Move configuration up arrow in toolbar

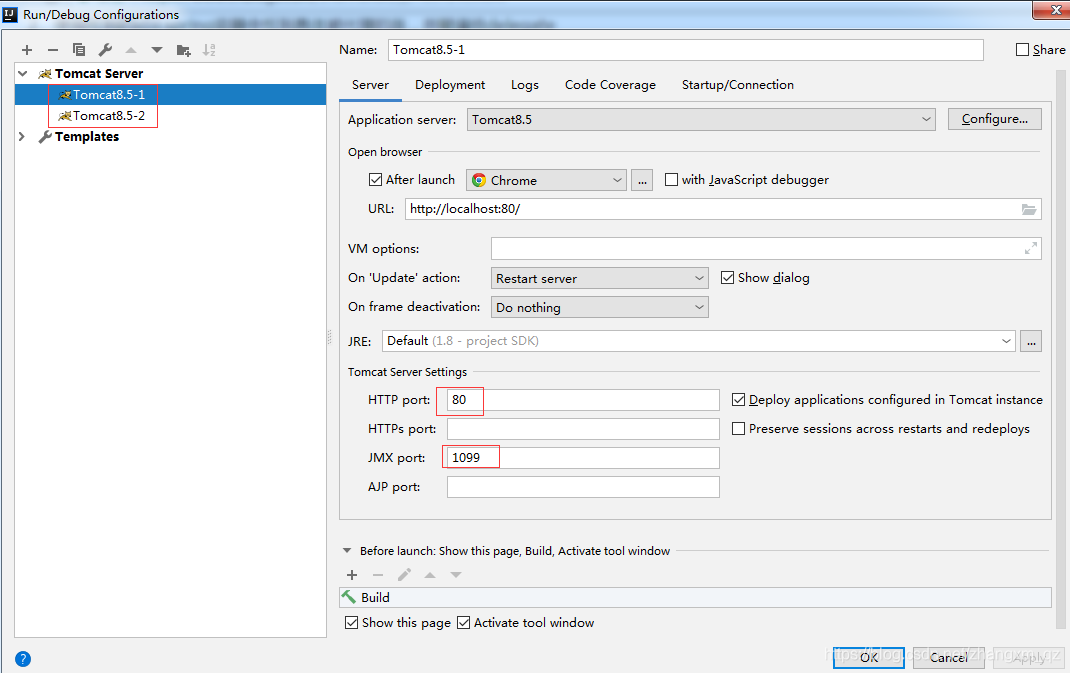pos(131,50)
